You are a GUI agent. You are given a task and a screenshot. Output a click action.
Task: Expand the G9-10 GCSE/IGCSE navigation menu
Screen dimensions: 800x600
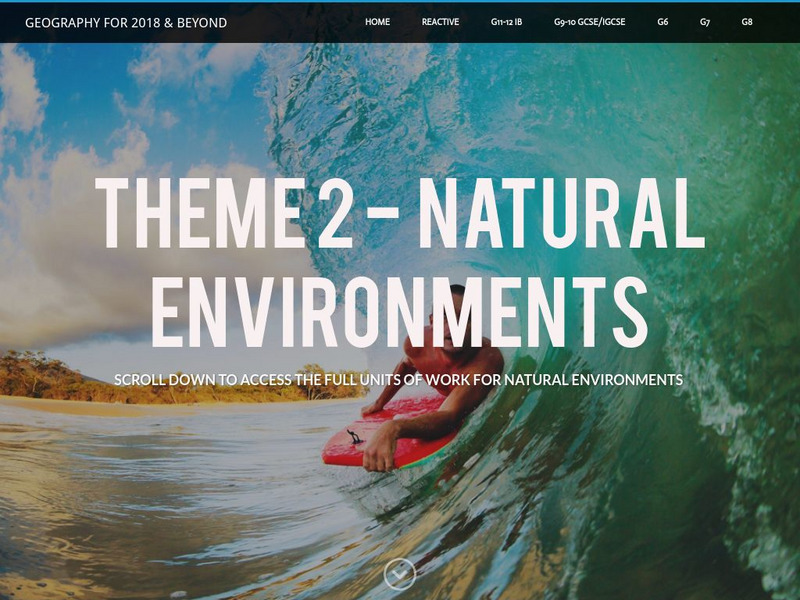(590, 22)
